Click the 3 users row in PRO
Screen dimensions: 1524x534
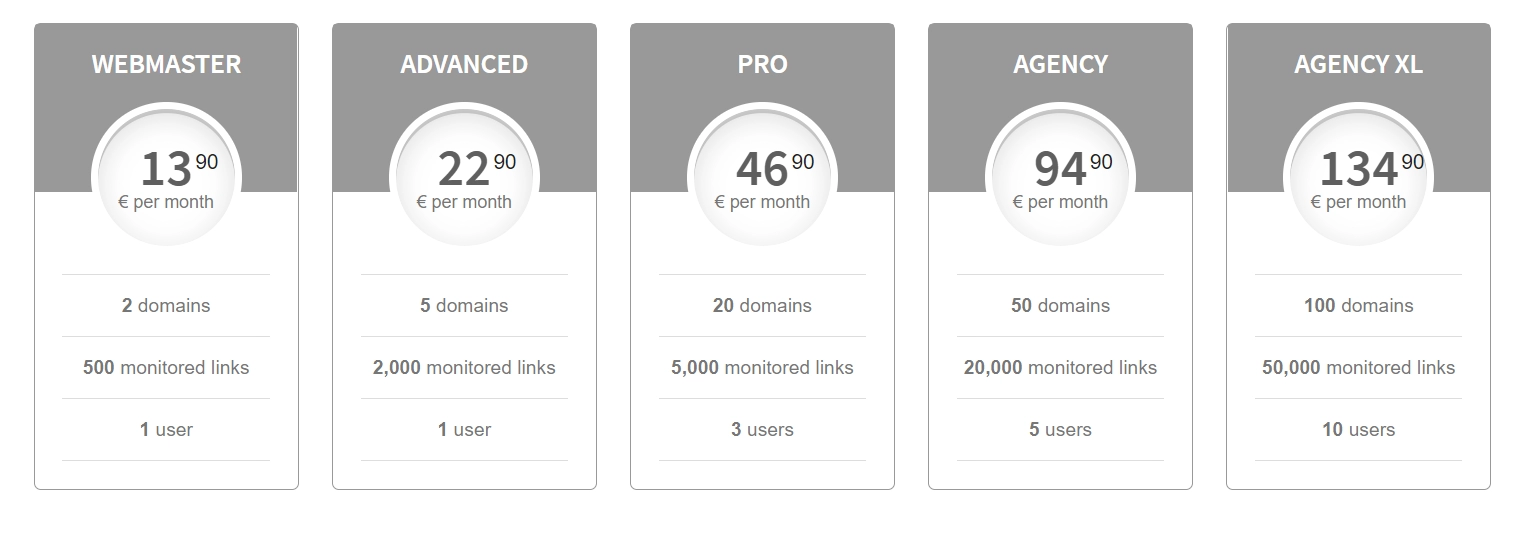pyautogui.click(x=762, y=430)
